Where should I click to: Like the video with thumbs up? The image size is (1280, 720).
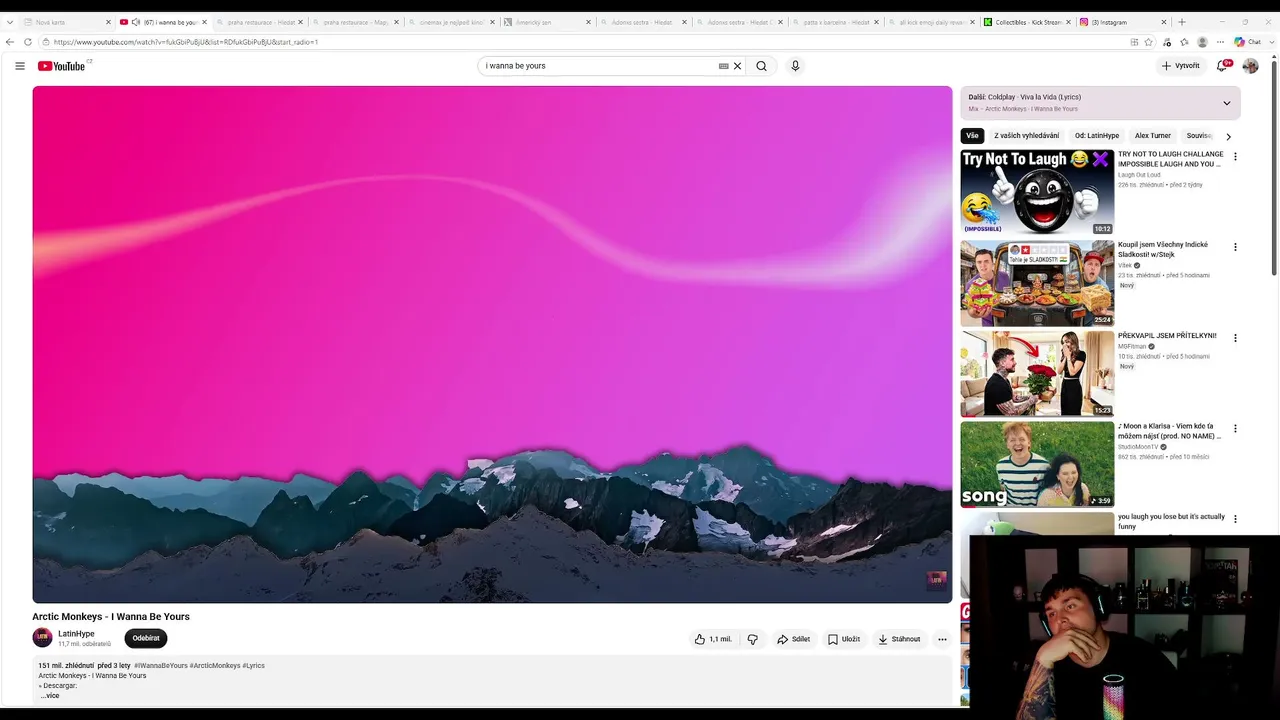[x=714, y=639]
